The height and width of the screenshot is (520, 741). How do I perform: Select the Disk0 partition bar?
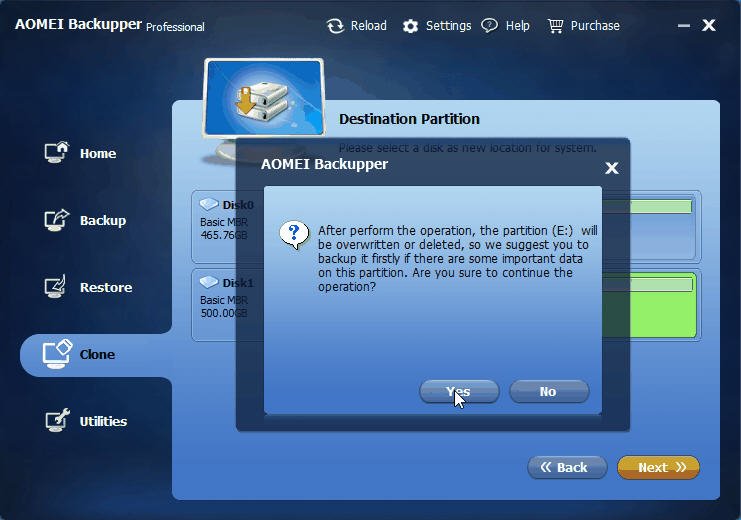pyautogui.click(x=646, y=206)
